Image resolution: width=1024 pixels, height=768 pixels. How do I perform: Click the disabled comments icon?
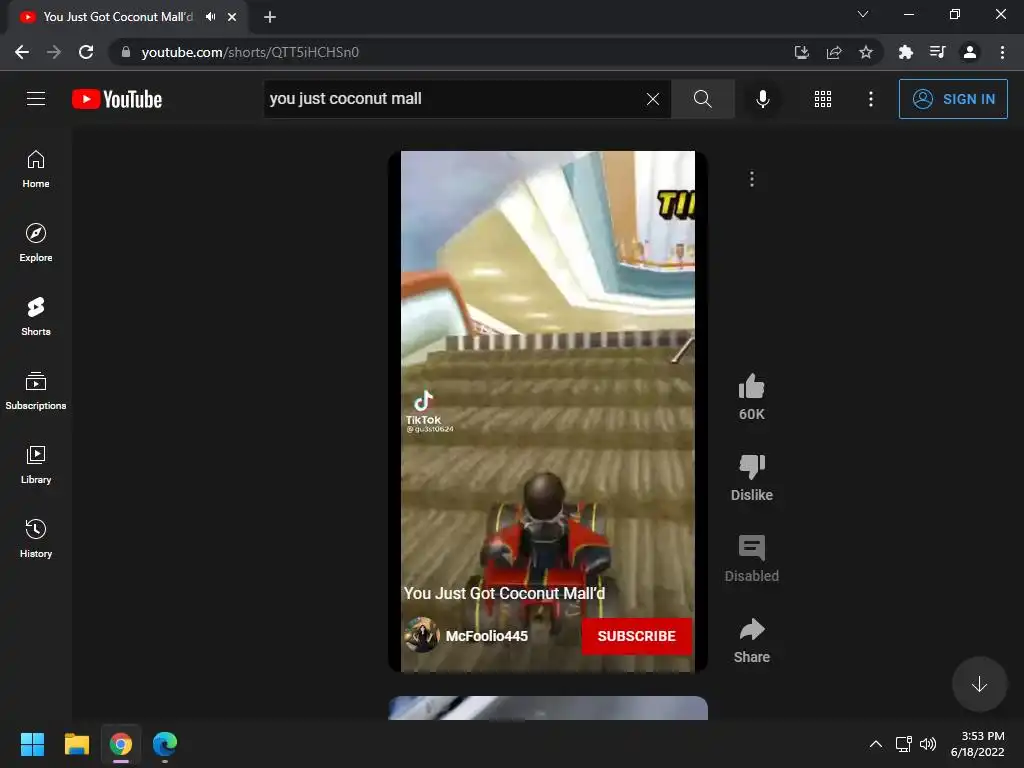[752, 548]
